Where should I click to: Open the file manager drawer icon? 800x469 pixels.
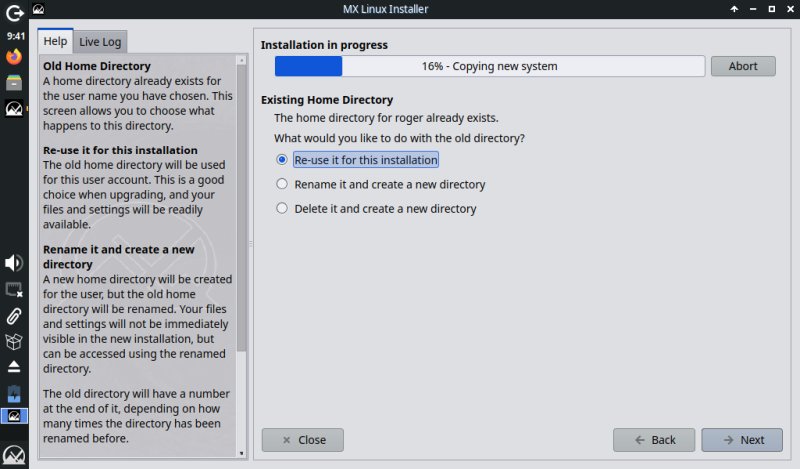point(14,83)
